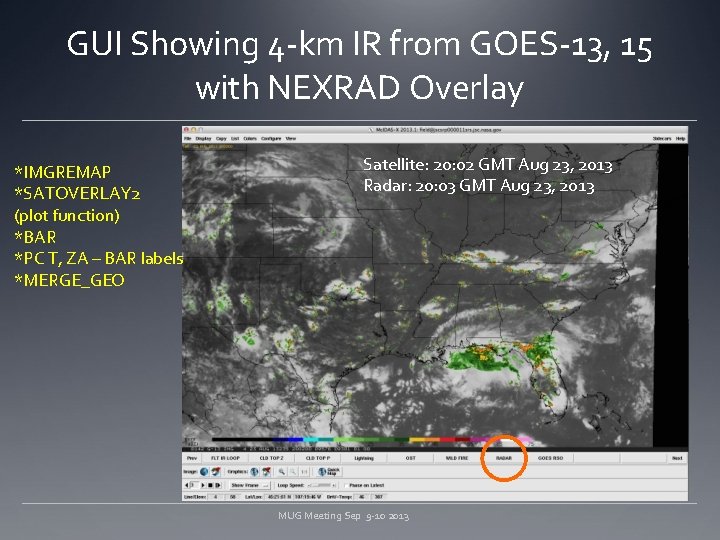Click the RADAR button
This screenshot has width=720, height=540.
click(x=504, y=458)
